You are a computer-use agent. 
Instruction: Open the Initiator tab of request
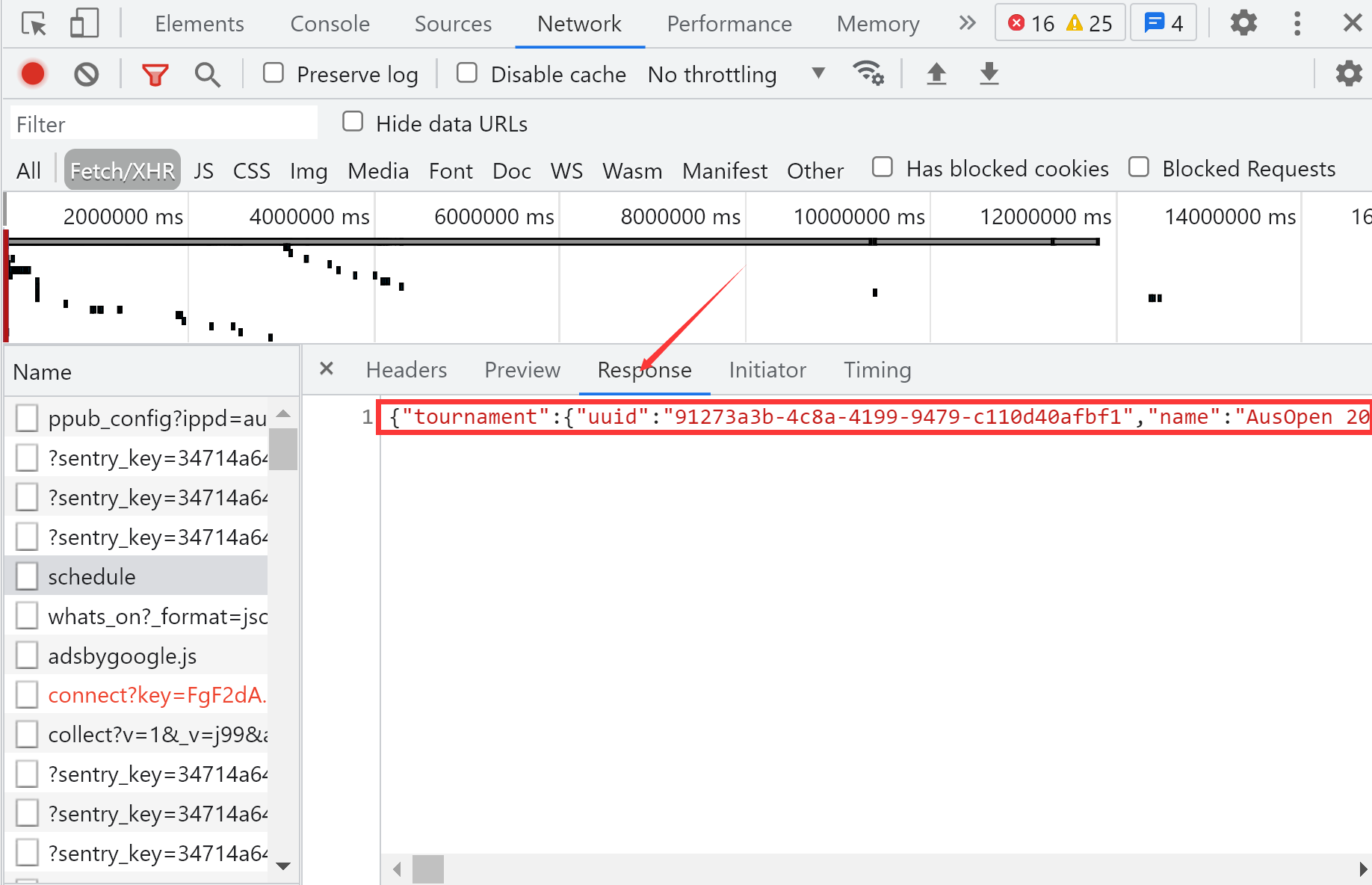[x=767, y=370]
